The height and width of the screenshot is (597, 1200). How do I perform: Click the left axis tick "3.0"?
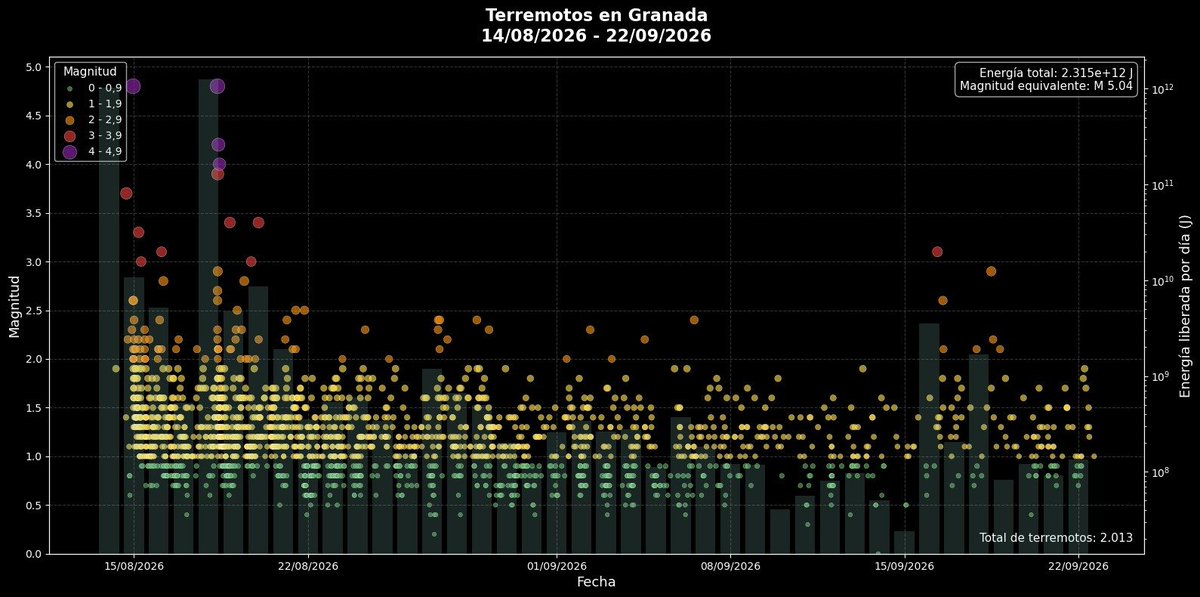(x=34, y=262)
